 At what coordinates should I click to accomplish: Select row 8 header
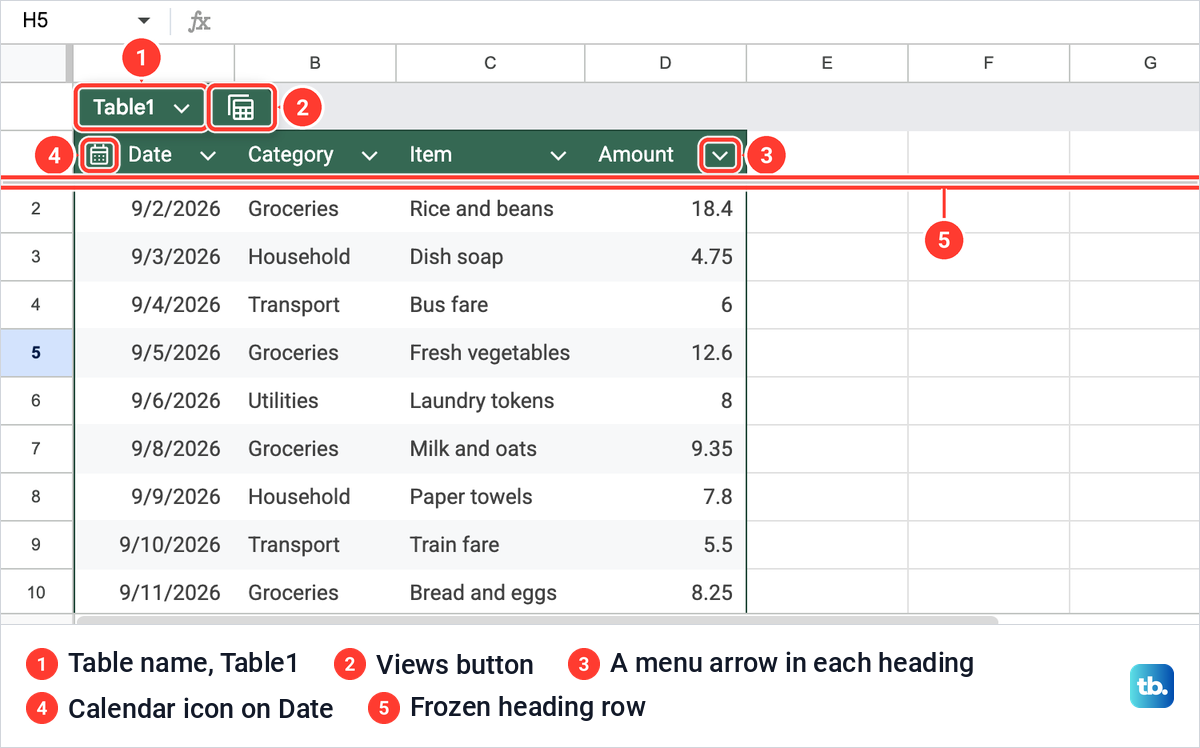point(36,497)
